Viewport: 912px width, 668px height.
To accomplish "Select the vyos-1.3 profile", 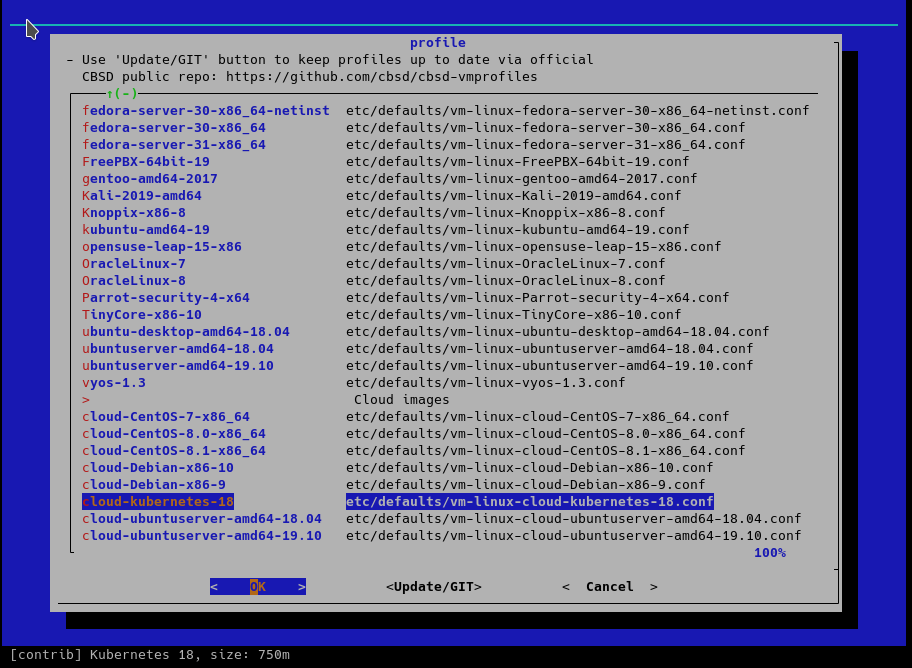I will [114, 382].
